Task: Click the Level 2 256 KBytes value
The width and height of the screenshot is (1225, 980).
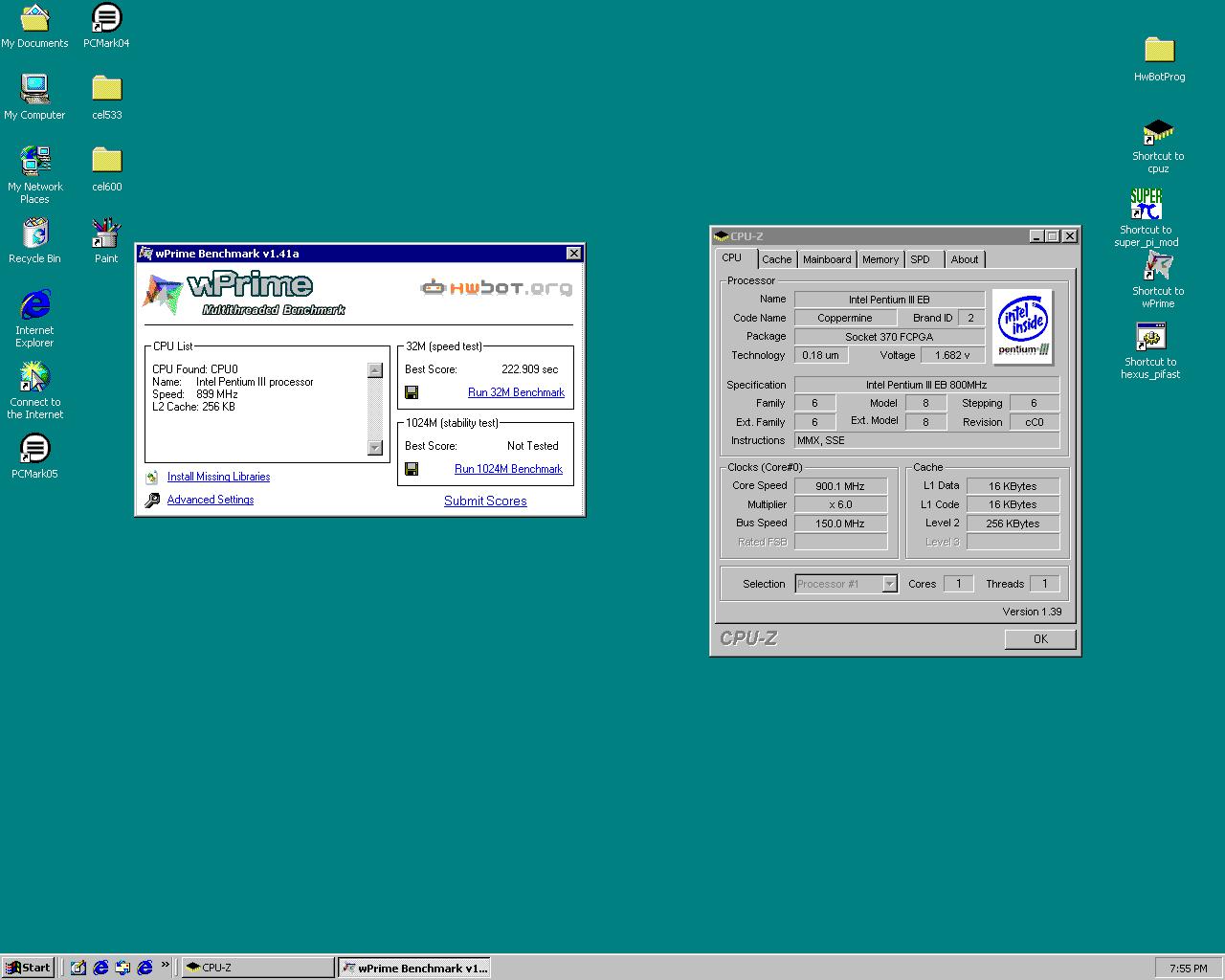Action: tap(1013, 523)
